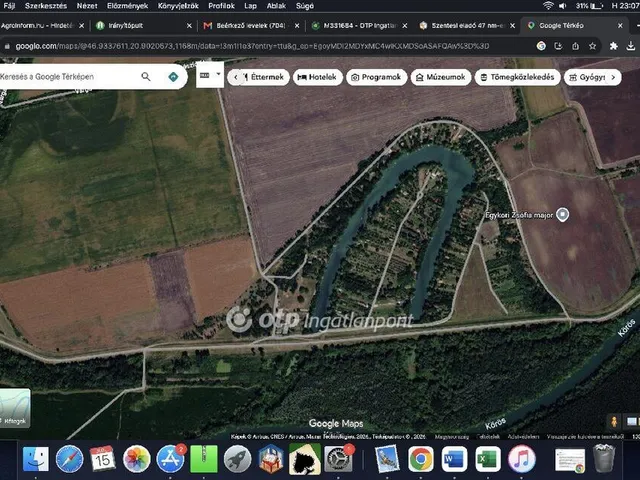This screenshot has width=640, height=480.
Task: Click the search magnifier in Google Maps
Action: tap(146, 76)
